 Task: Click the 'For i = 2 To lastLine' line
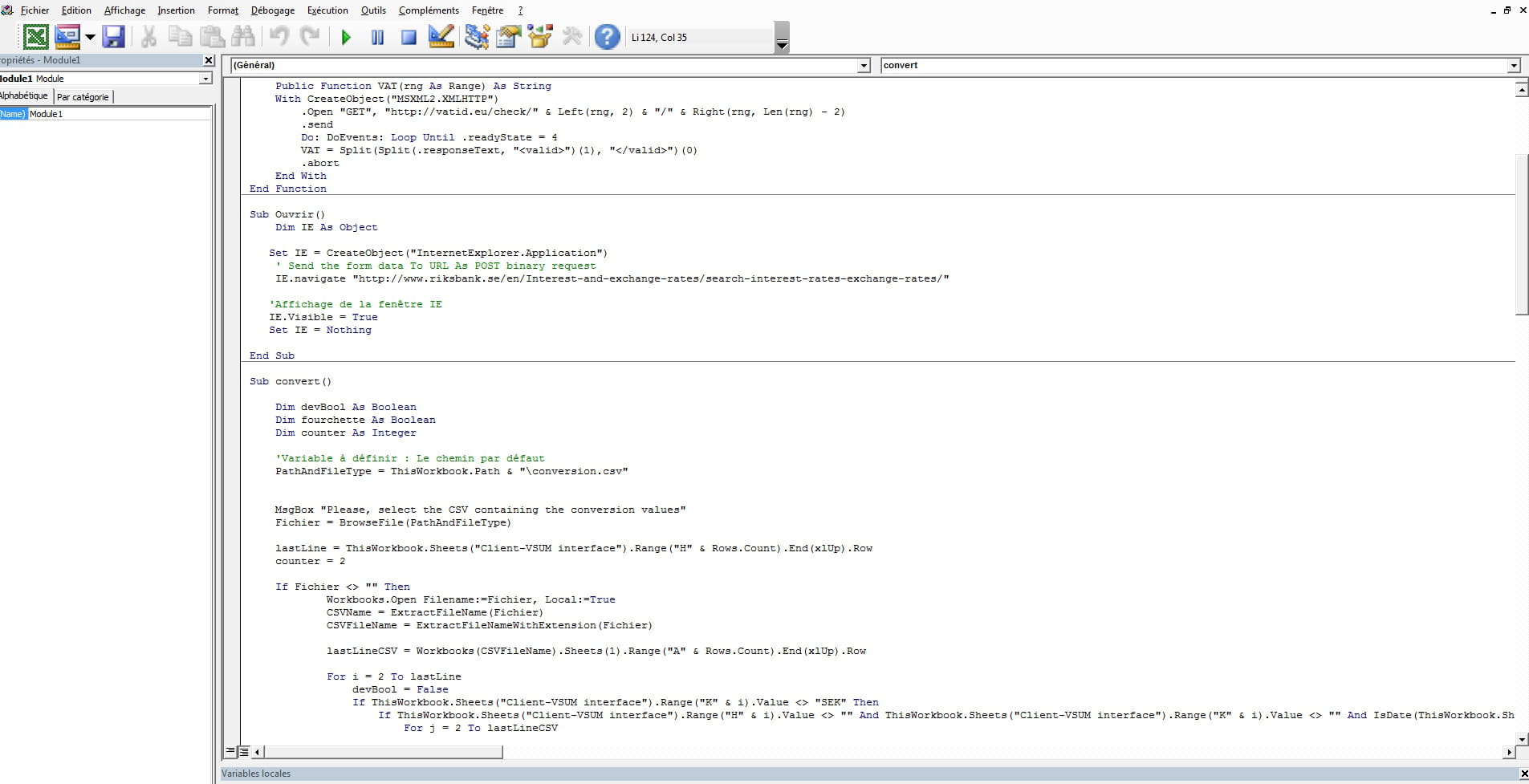[x=393, y=676]
